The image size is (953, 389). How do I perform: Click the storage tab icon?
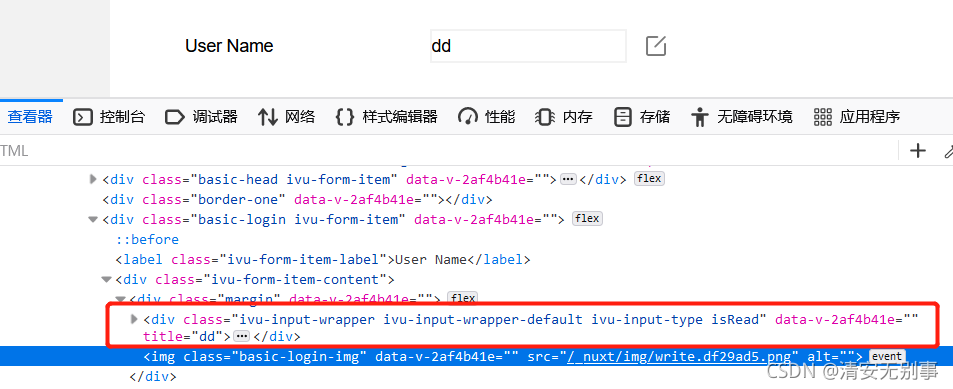[622, 117]
